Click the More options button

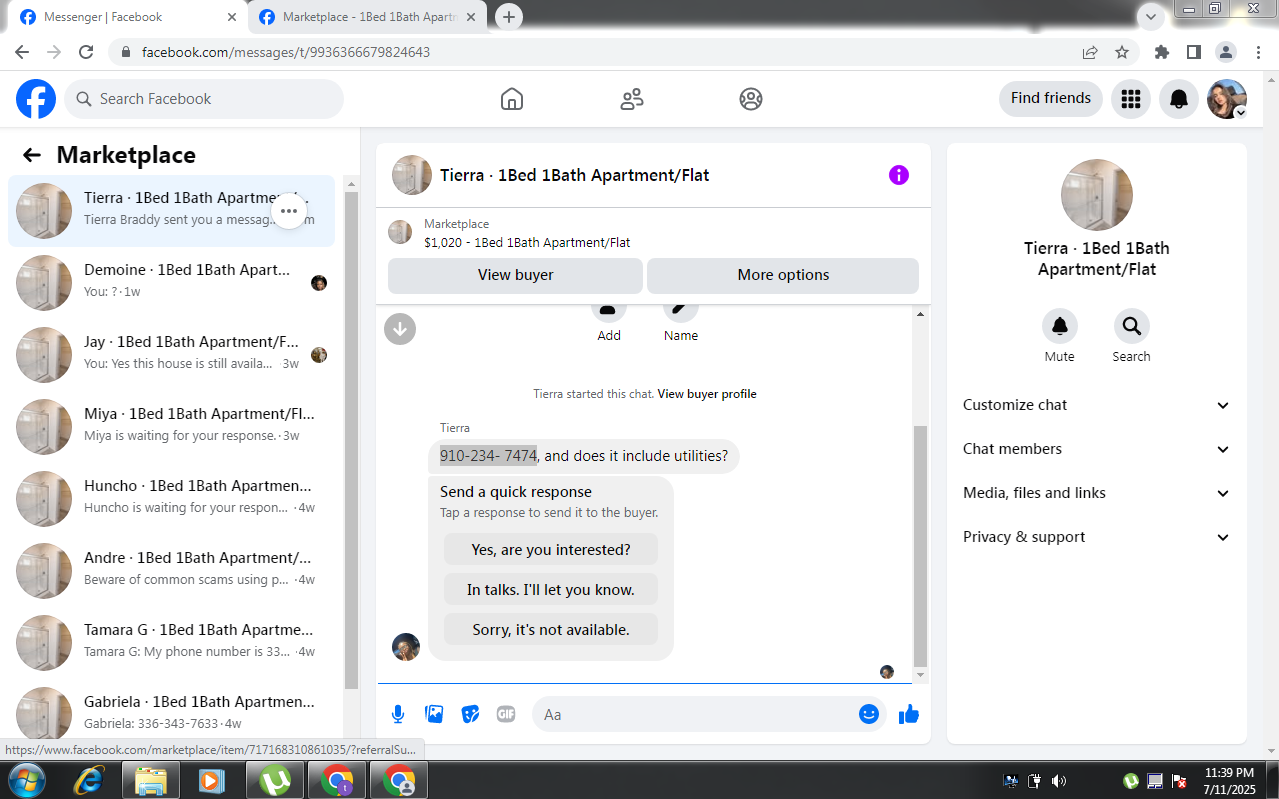pos(783,275)
